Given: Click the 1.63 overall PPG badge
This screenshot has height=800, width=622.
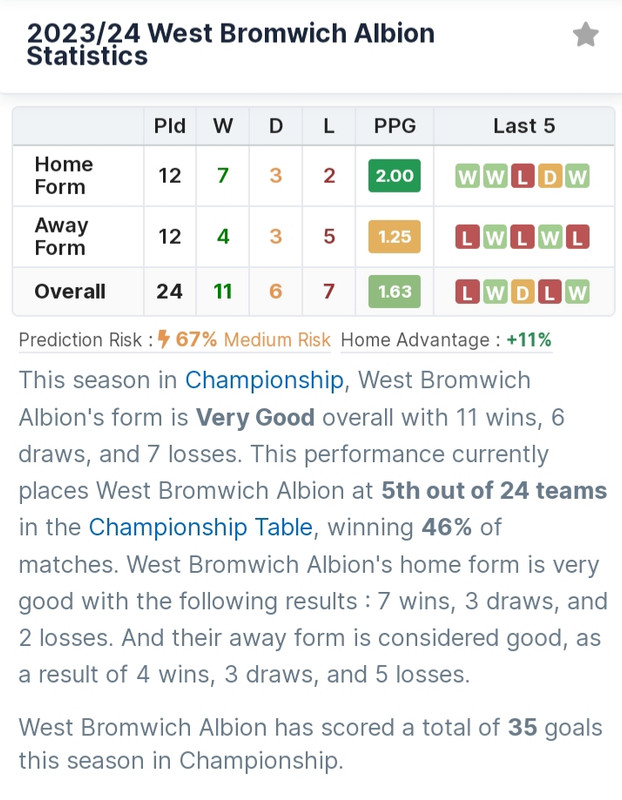Looking at the screenshot, I should click(394, 291).
